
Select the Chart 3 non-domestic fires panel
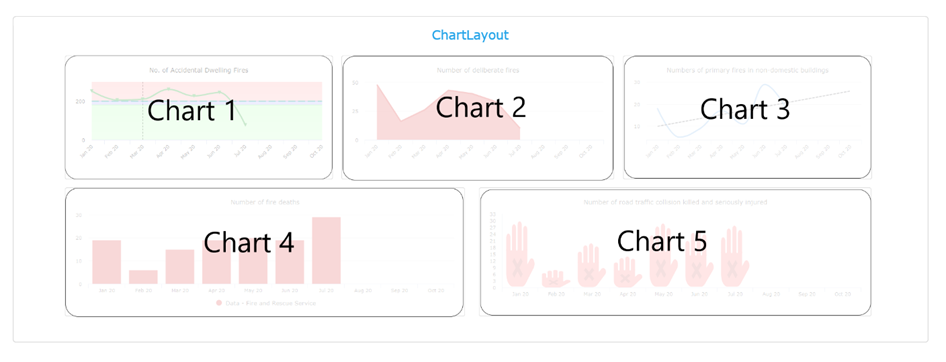click(x=747, y=117)
